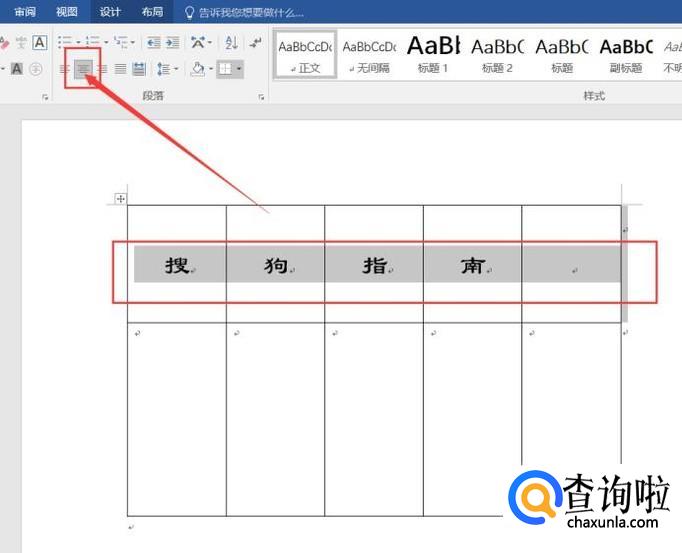Toggle show paragraph marks button
This screenshot has width=682, height=553.
(x=256, y=42)
